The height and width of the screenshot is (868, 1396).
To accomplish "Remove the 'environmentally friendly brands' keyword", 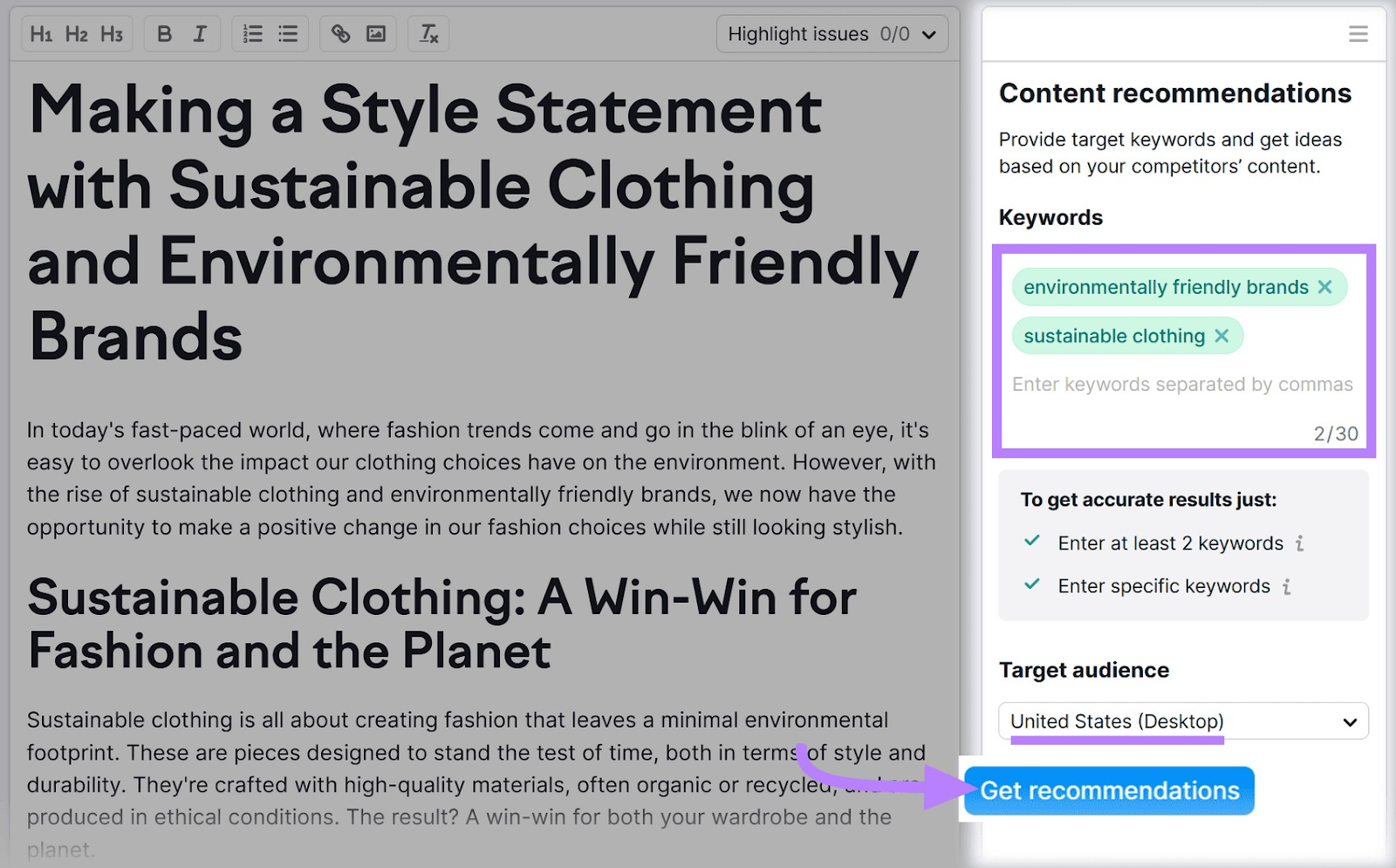I will (1324, 287).
